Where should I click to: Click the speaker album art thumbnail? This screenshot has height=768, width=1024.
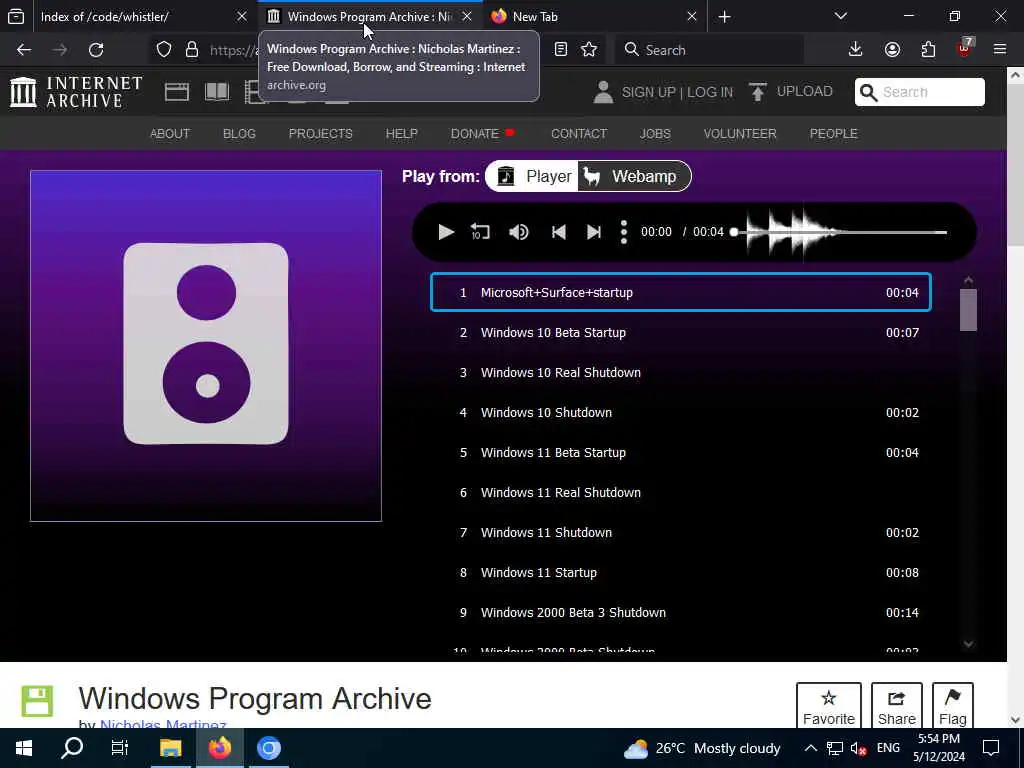206,345
